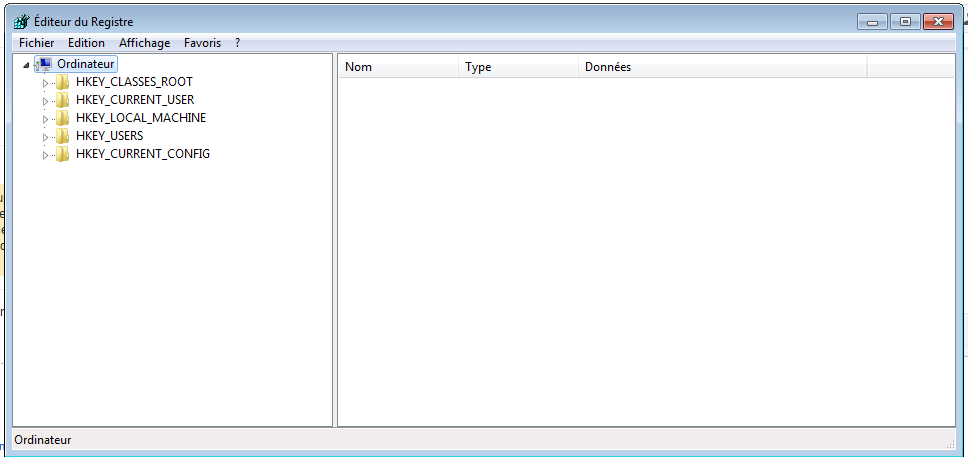Select the Ordinateur tree label
This screenshot has width=968, height=457.
pos(85,64)
